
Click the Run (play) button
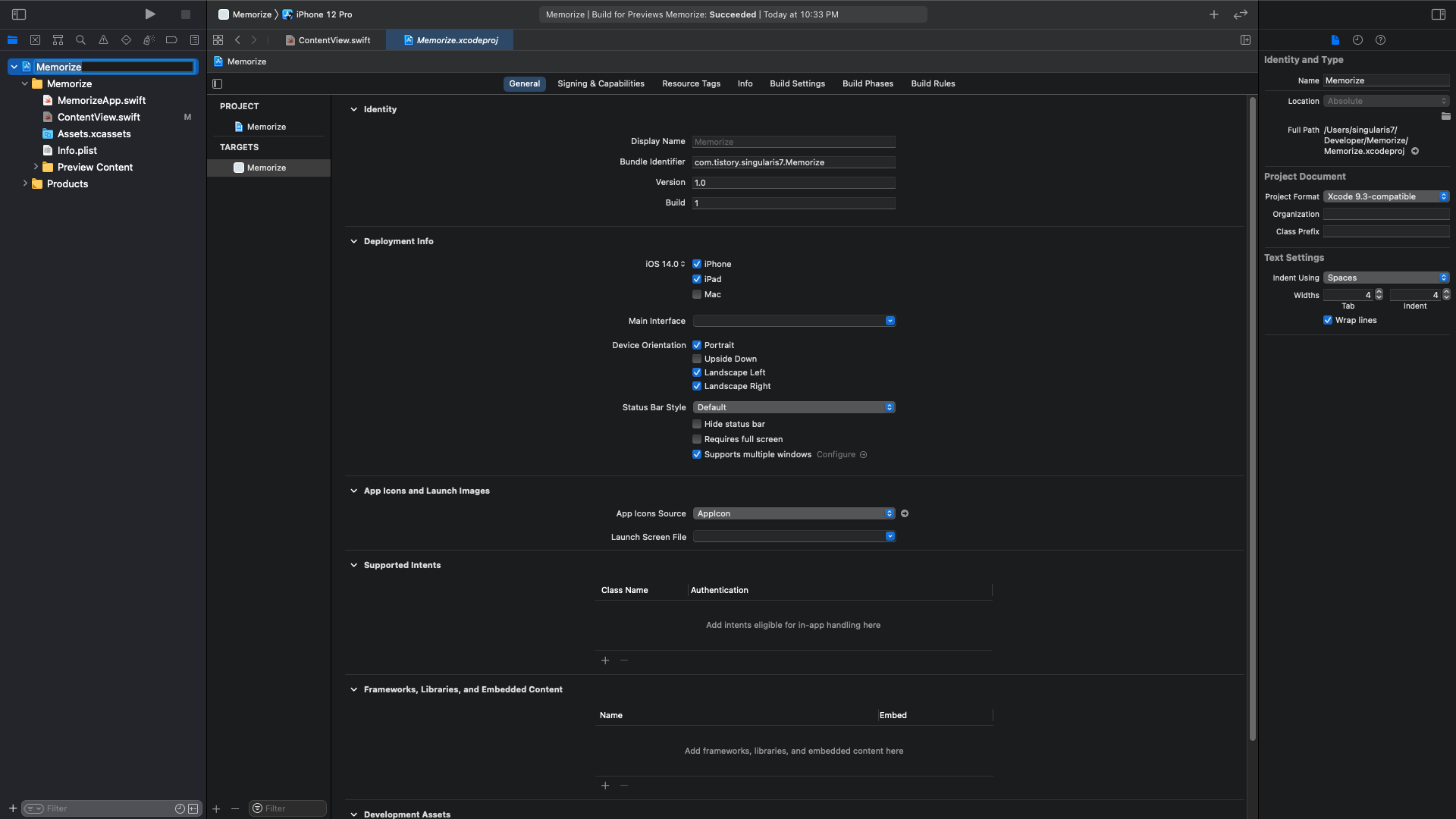pos(149,14)
